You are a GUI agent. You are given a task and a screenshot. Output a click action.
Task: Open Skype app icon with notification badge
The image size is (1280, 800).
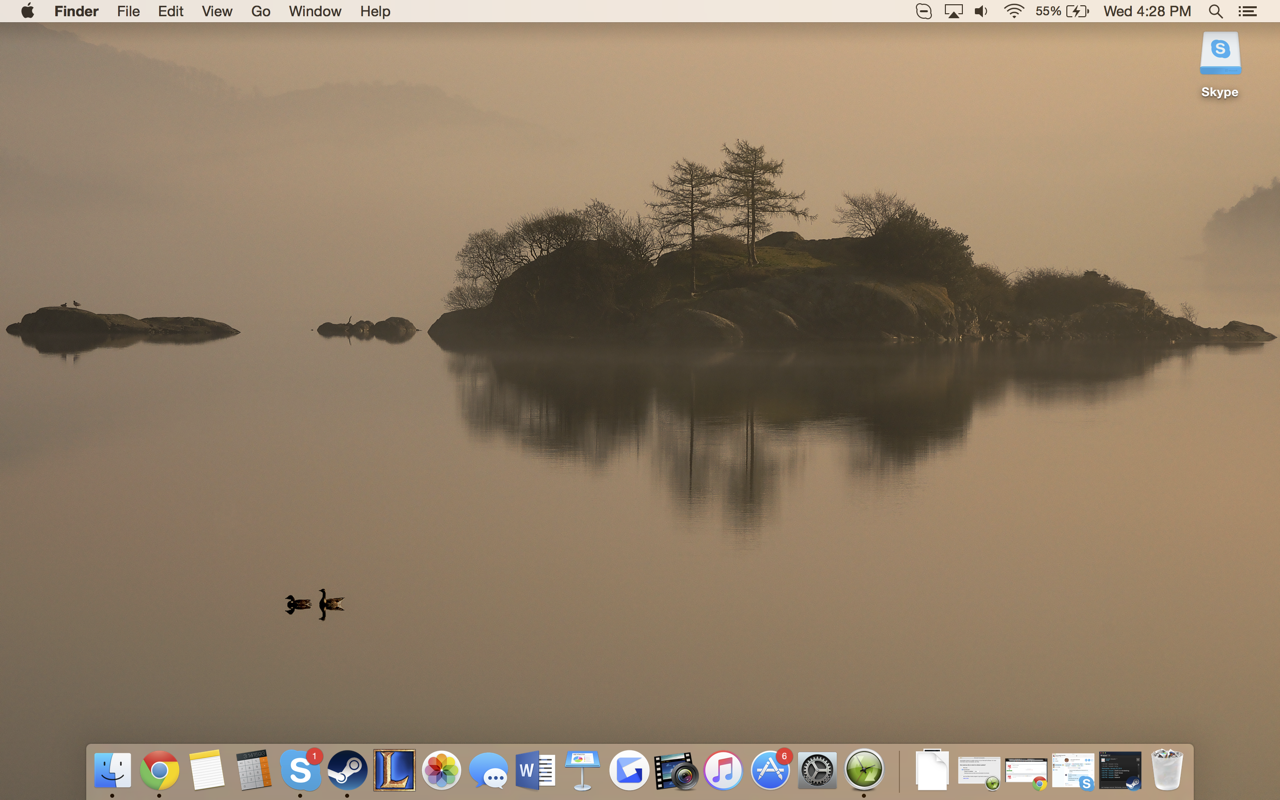coord(300,771)
